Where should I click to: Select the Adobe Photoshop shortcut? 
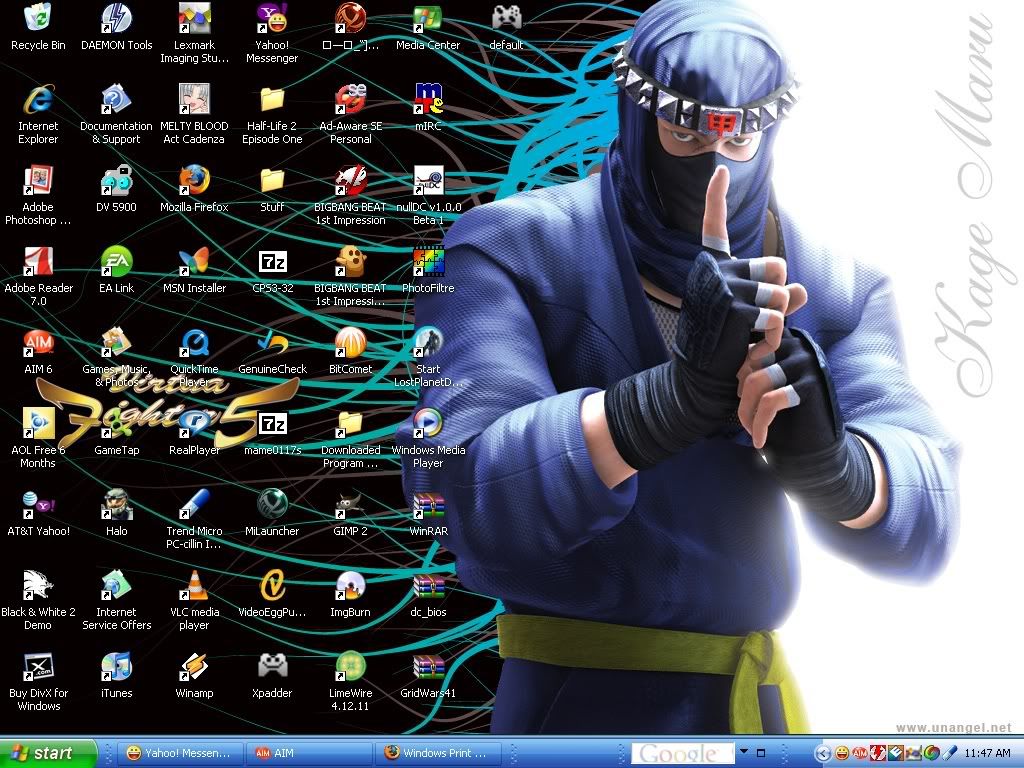[x=38, y=180]
